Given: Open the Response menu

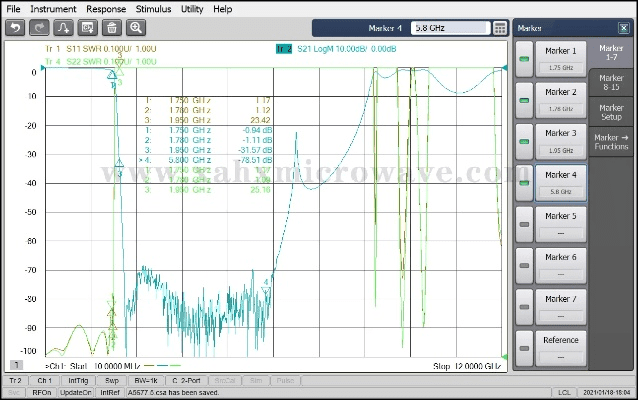Looking at the screenshot, I should point(105,9).
